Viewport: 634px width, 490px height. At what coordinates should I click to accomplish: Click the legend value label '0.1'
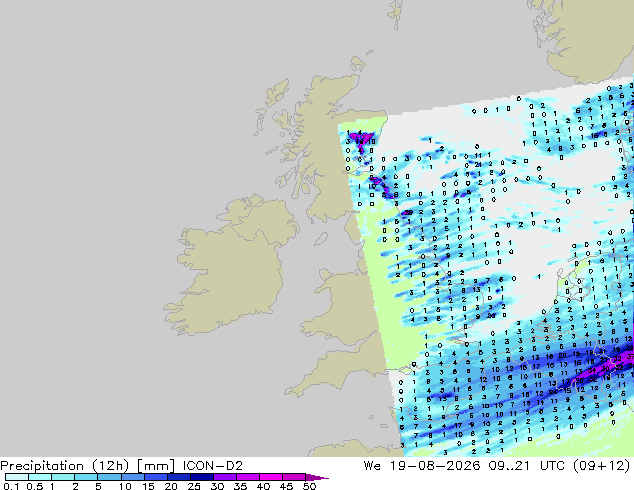[11, 486]
